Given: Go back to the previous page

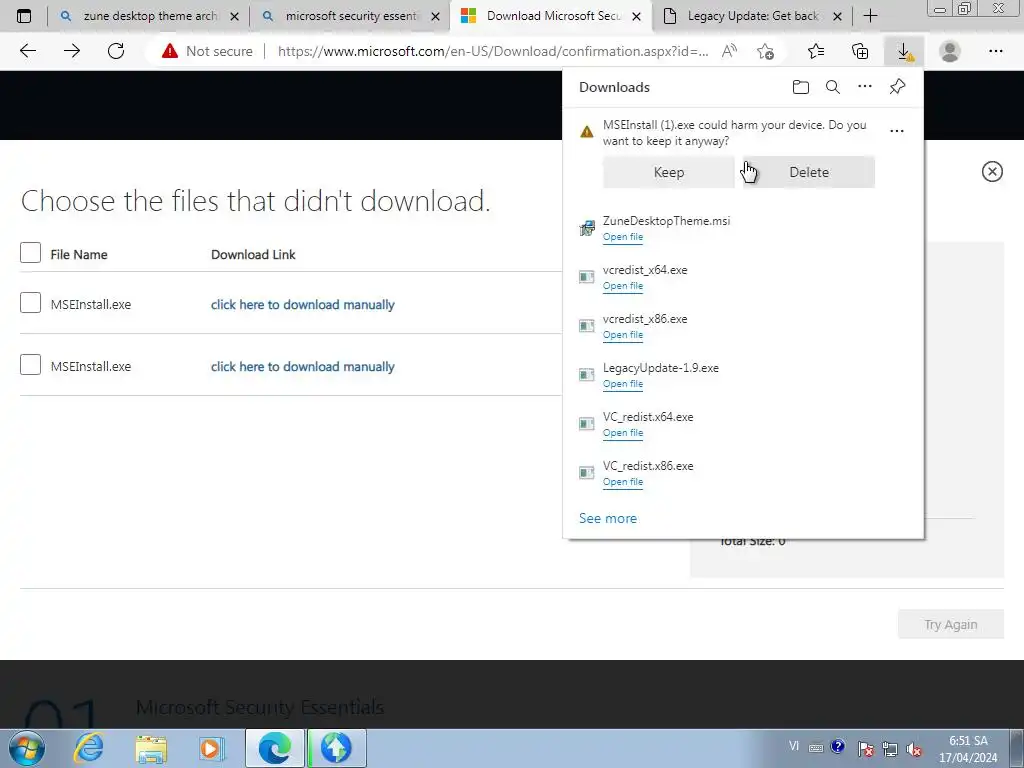Looking at the screenshot, I should (x=27, y=51).
